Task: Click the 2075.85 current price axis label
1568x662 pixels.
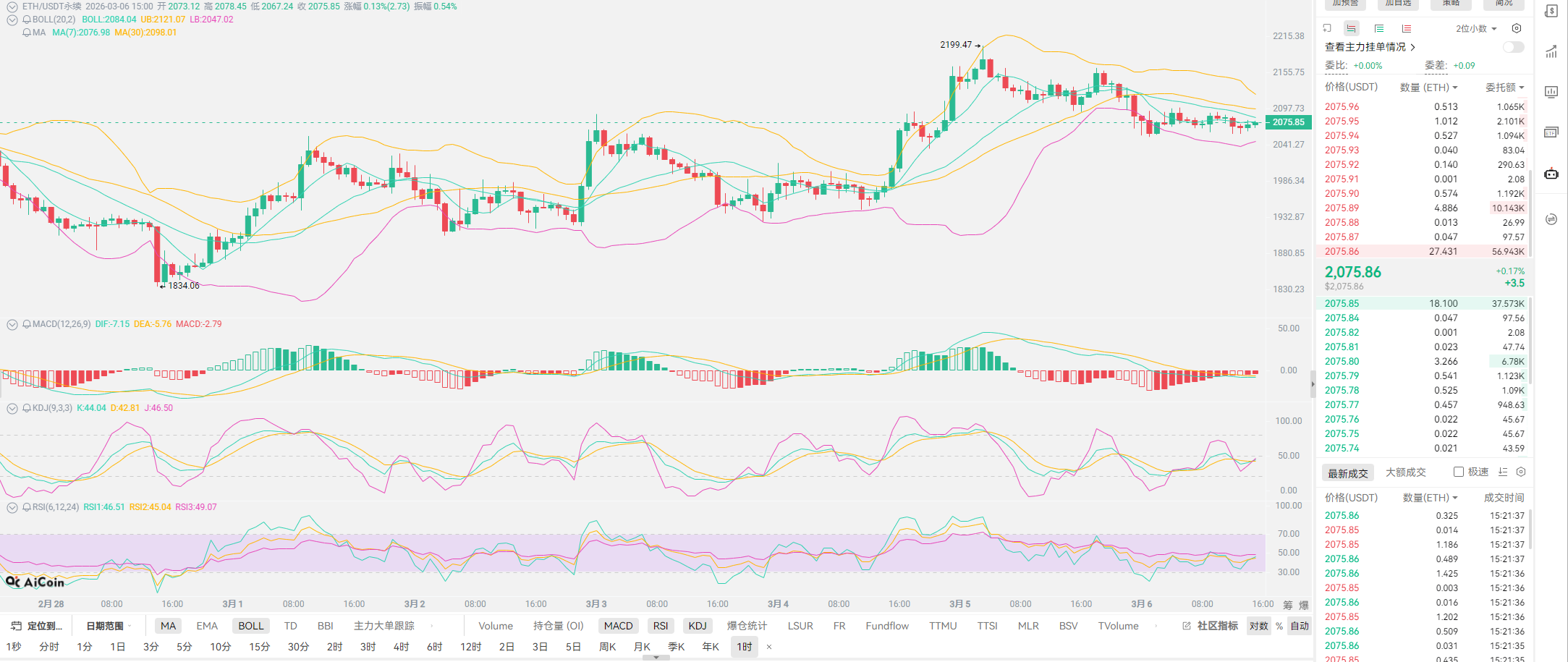Action: pos(1288,122)
